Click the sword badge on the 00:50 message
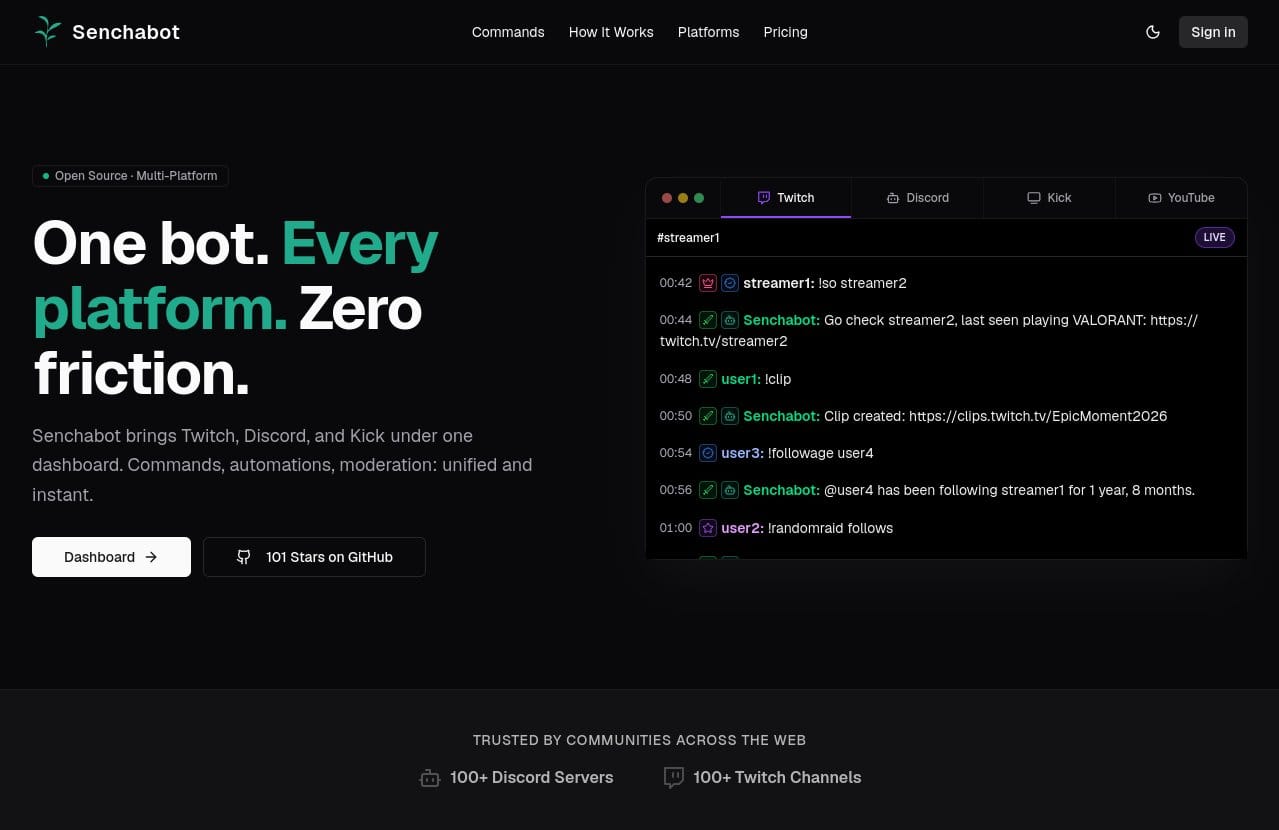 point(708,416)
